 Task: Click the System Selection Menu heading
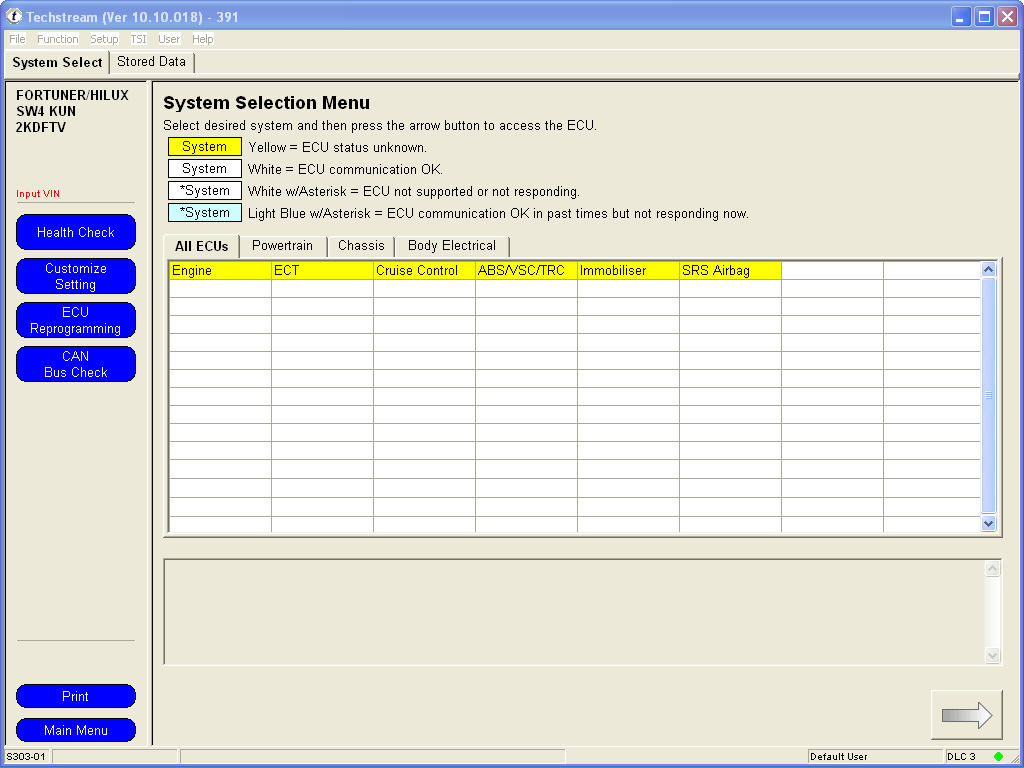pos(266,103)
